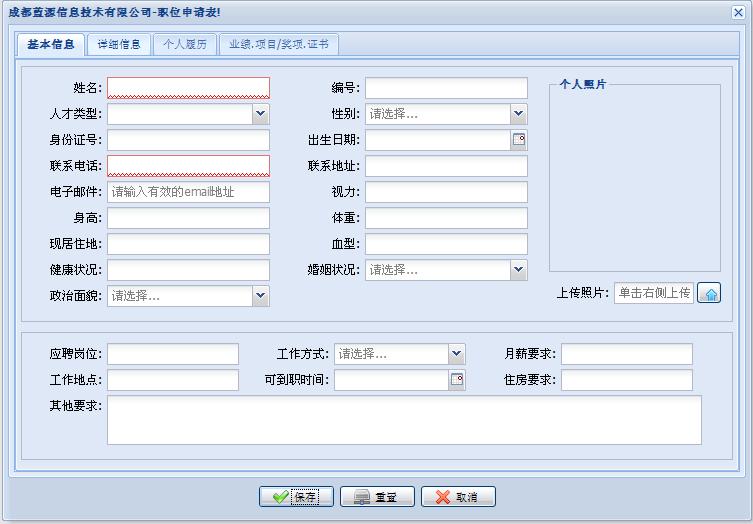Screen dimensions: 753x524
Task: Focus the 编号 input field
Action: tap(446, 88)
